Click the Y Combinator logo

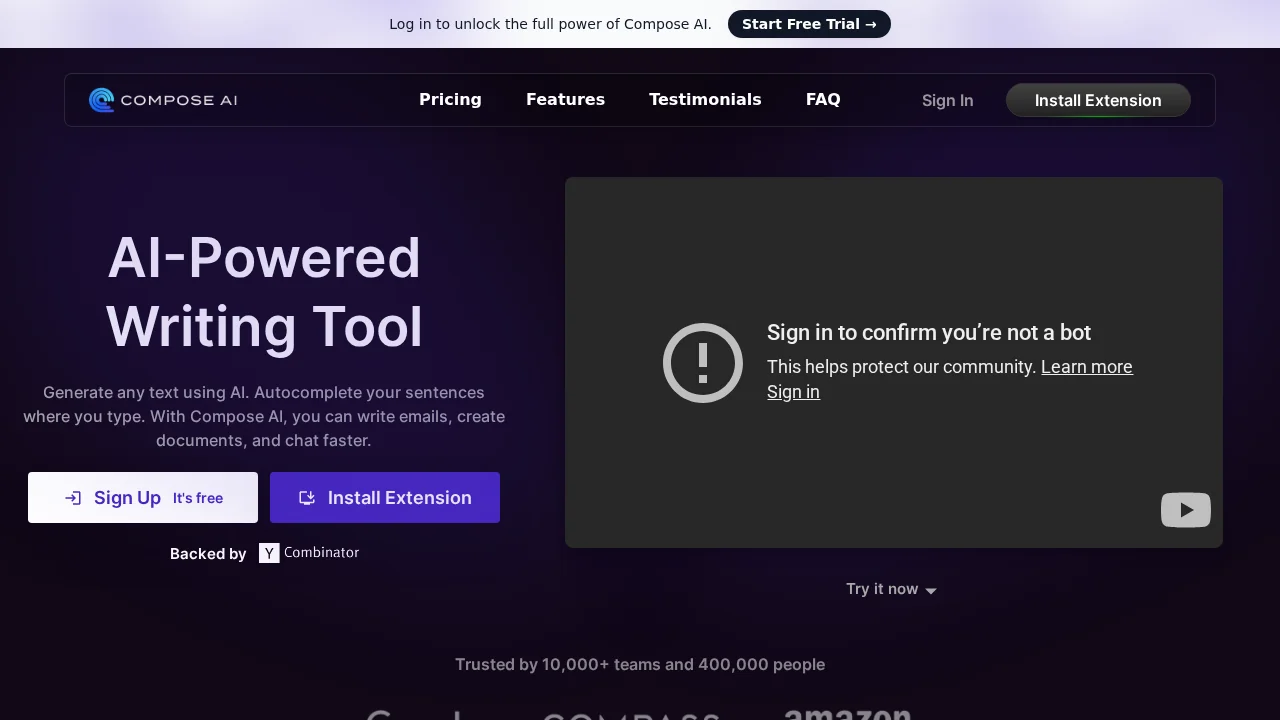click(309, 553)
